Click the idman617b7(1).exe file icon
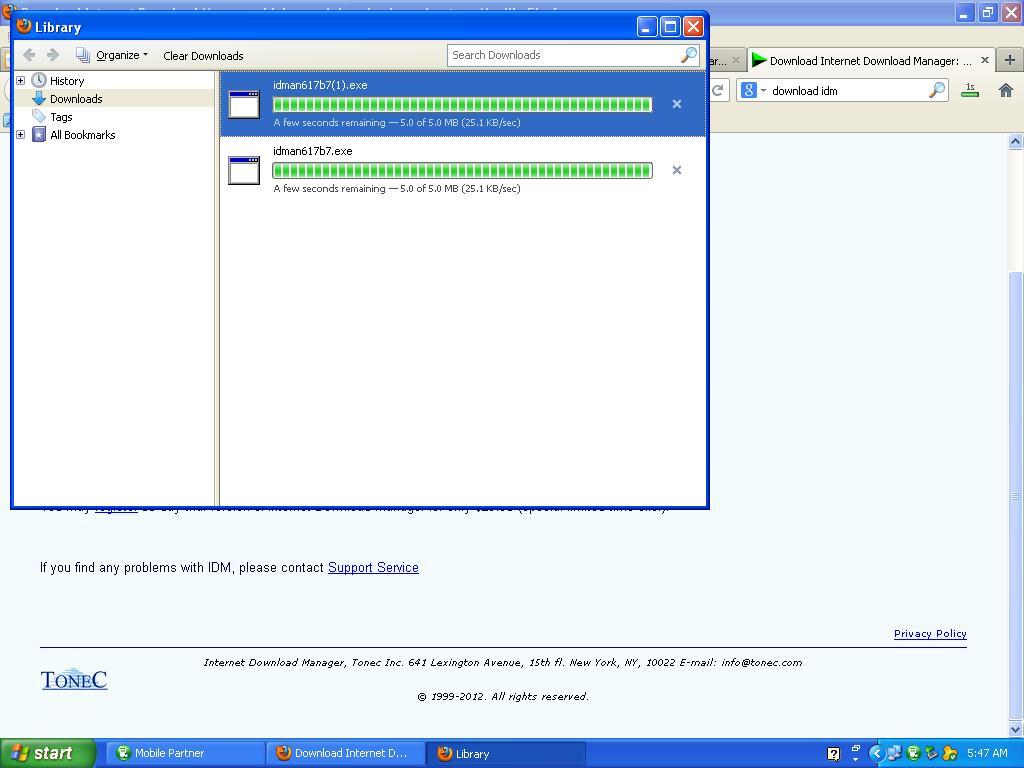Image resolution: width=1024 pixels, height=768 pixels. point(244,104)
